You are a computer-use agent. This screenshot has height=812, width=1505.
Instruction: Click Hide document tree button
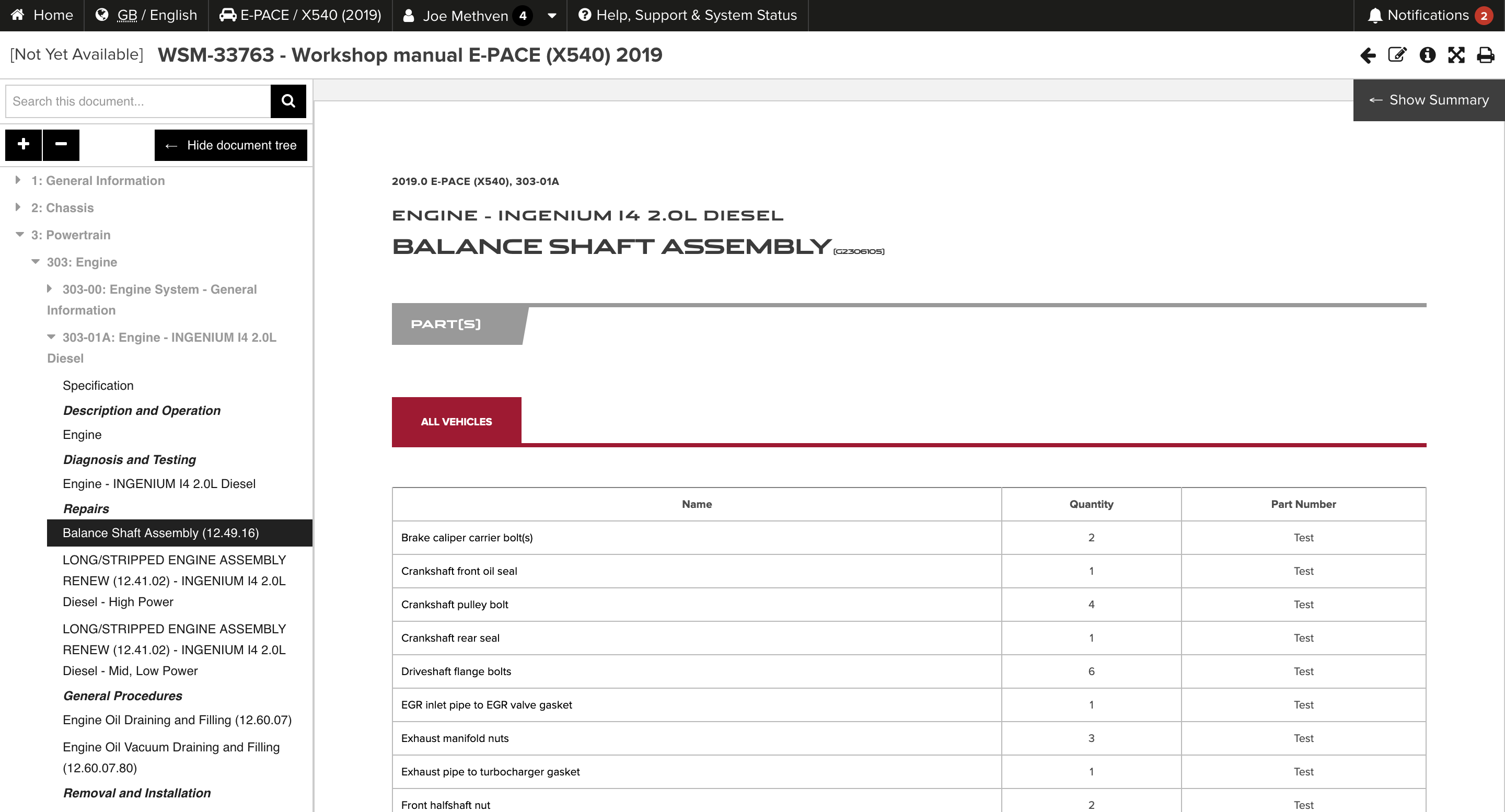[231, 145]
